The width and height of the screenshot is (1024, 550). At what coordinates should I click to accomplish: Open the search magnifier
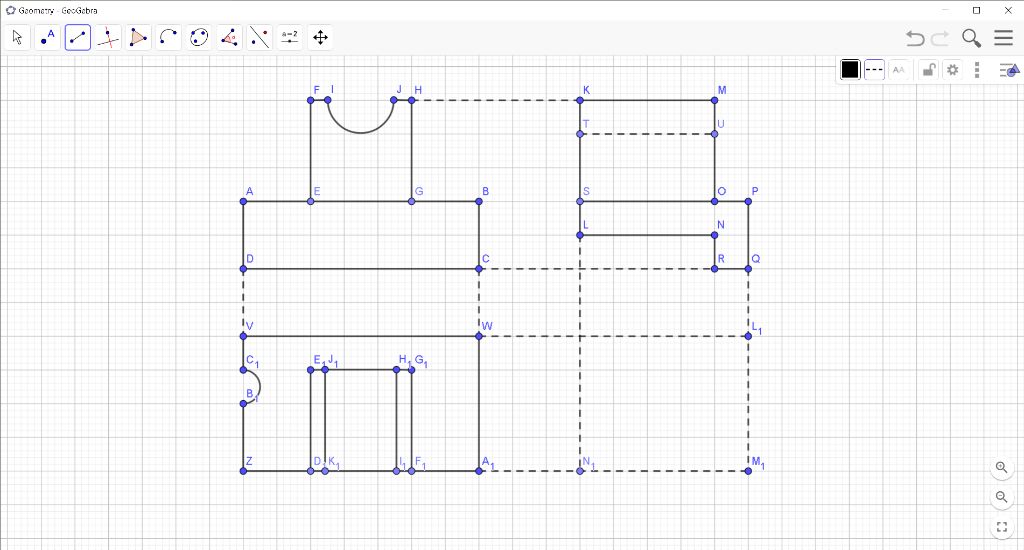[x=972, y=39]
